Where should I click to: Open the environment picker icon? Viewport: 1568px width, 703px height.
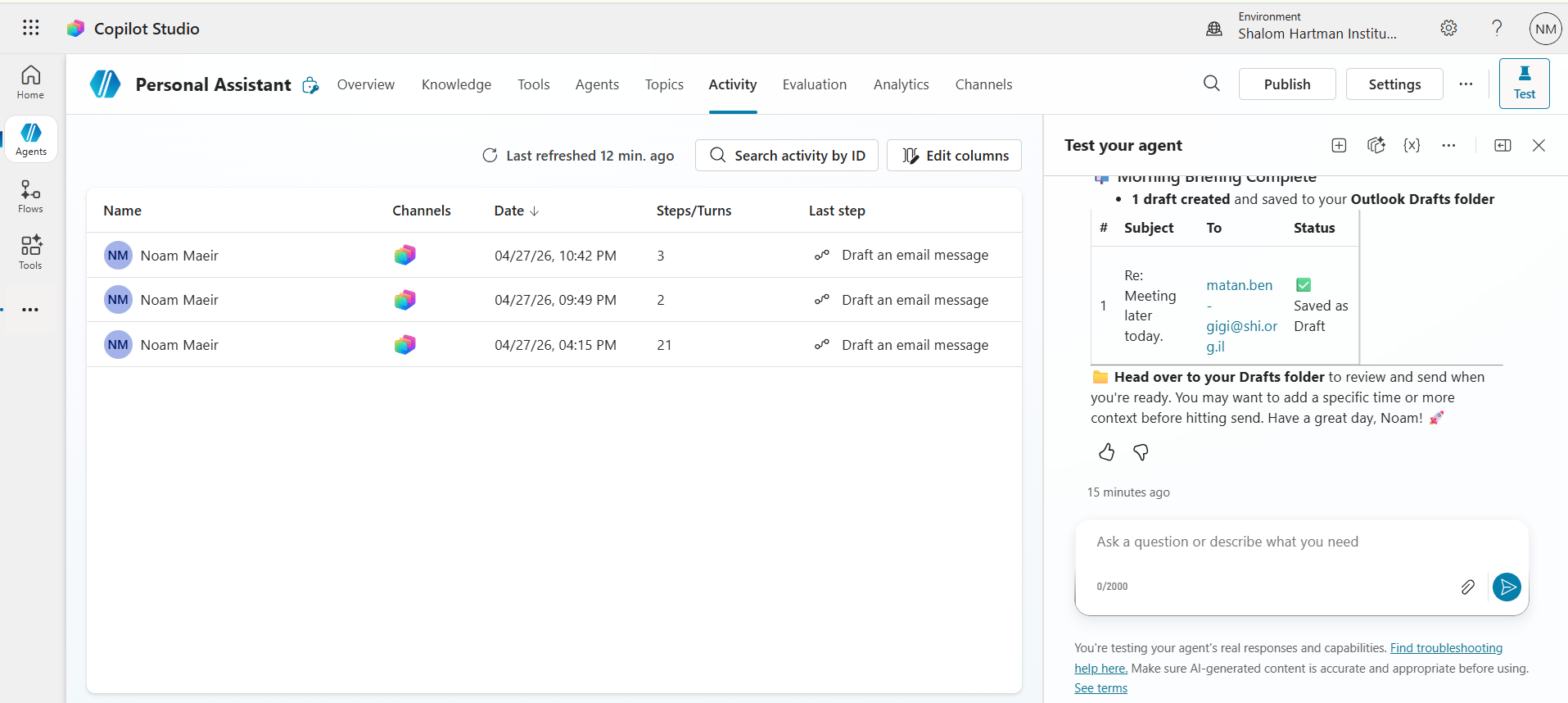pos(1214,29)
